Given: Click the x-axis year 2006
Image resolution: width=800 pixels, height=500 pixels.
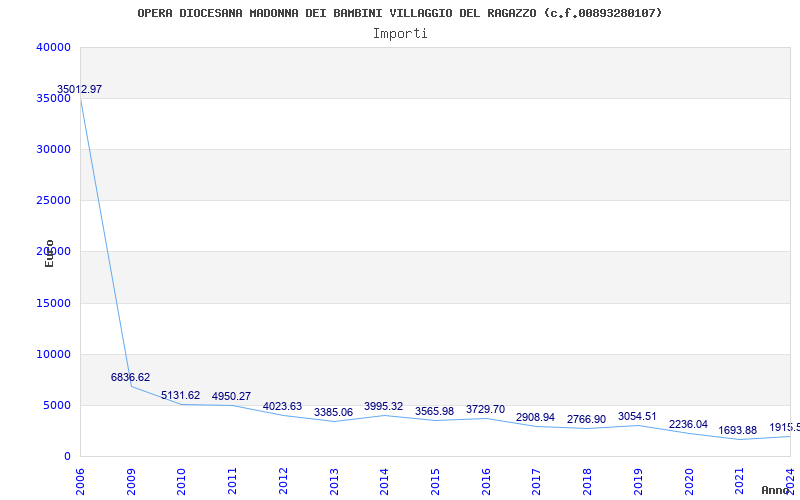Looking at the screenshot, I should [80, 482].
